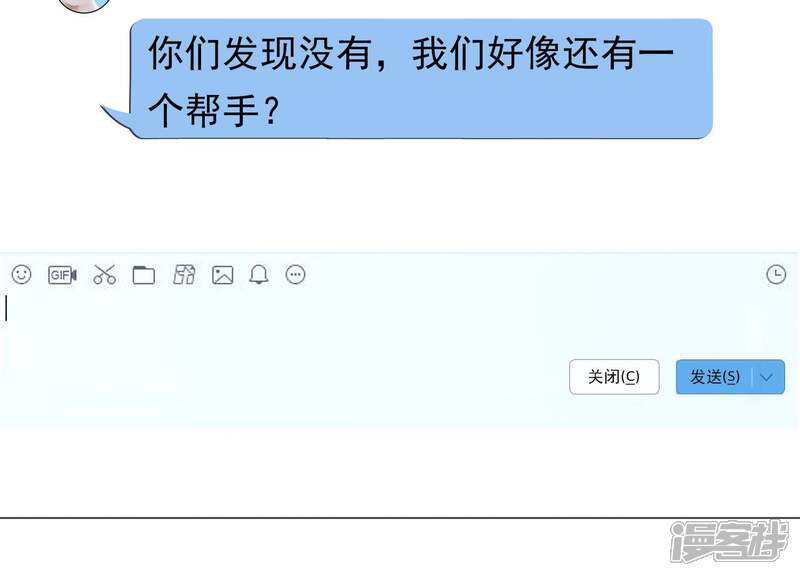The height and width of the screenshot is (576, 800).
Task: Click the 发送(S) send button
Action: pyautogui.click(x=714, y=377)
